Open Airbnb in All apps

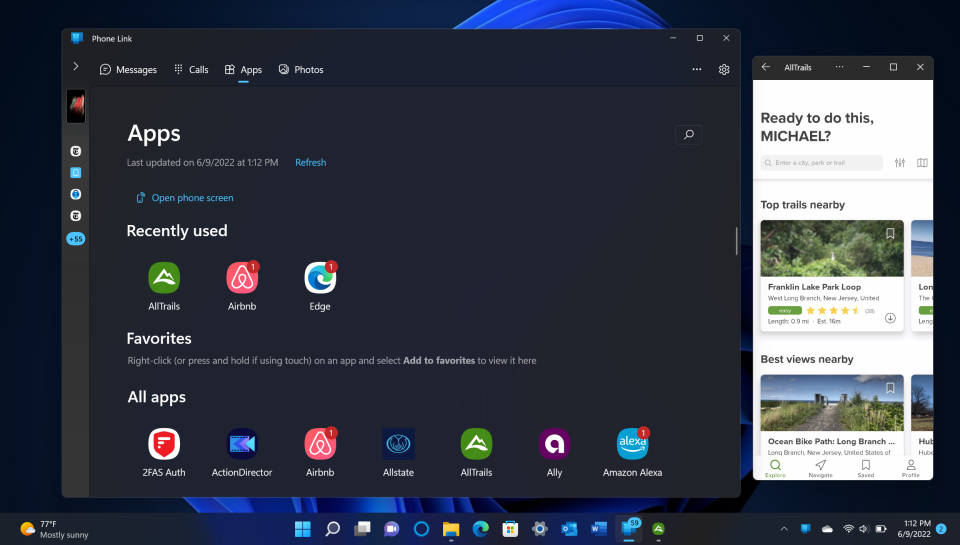[320, 444]
